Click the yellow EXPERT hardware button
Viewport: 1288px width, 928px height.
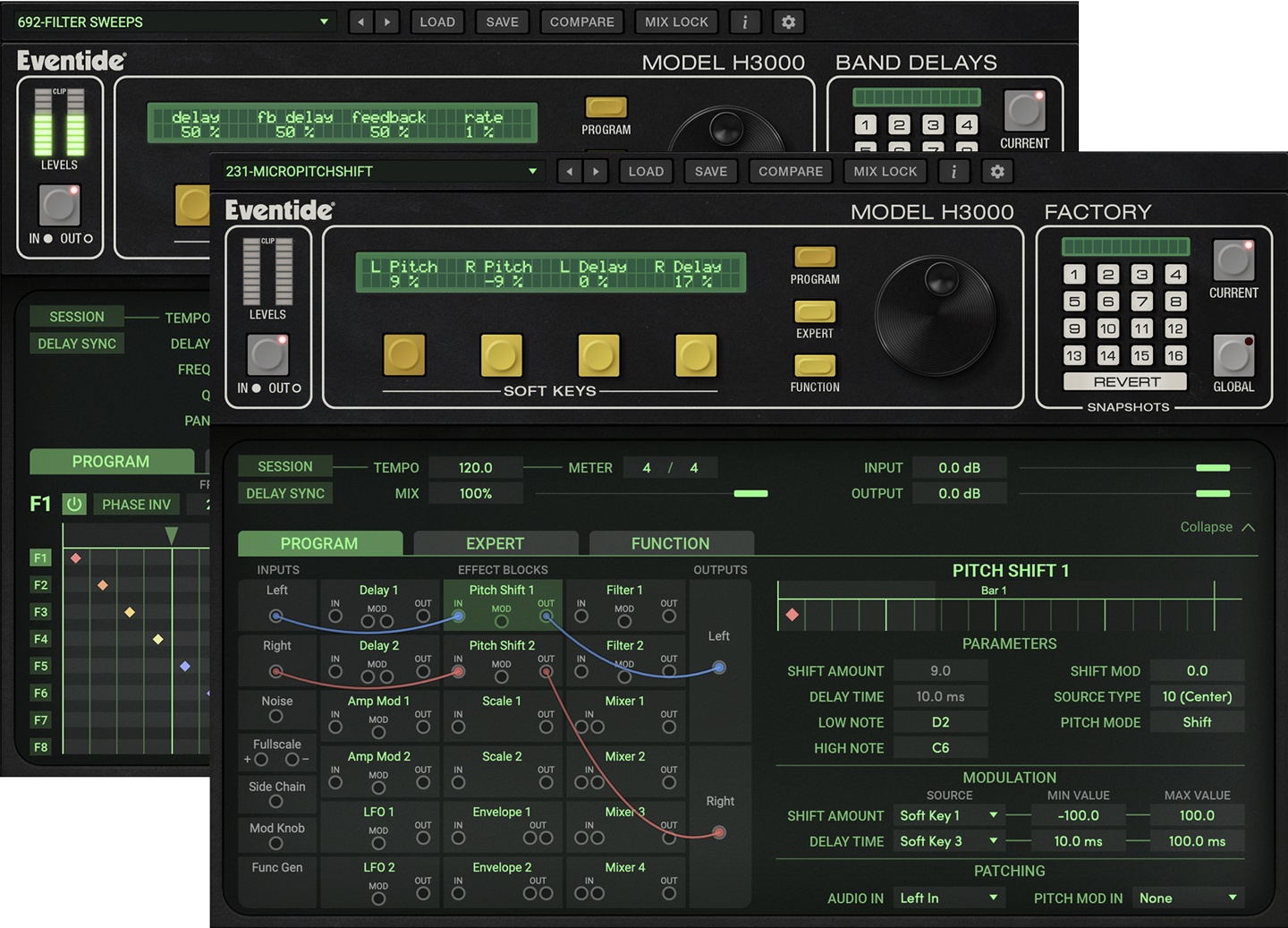815,311
